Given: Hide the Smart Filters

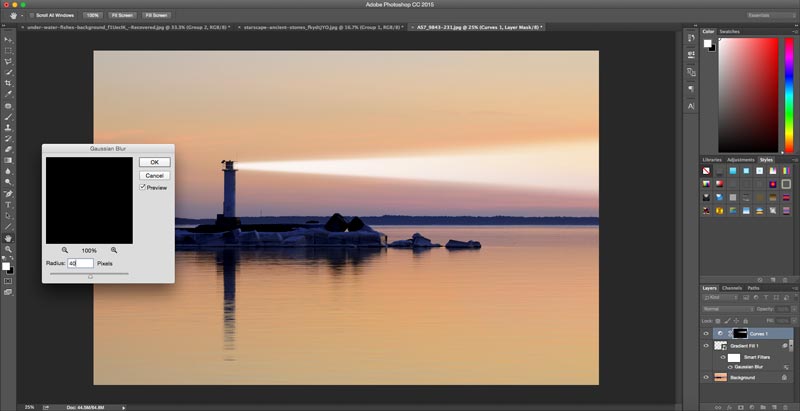Looking at the screenshot, I should (x=722, y=357).
